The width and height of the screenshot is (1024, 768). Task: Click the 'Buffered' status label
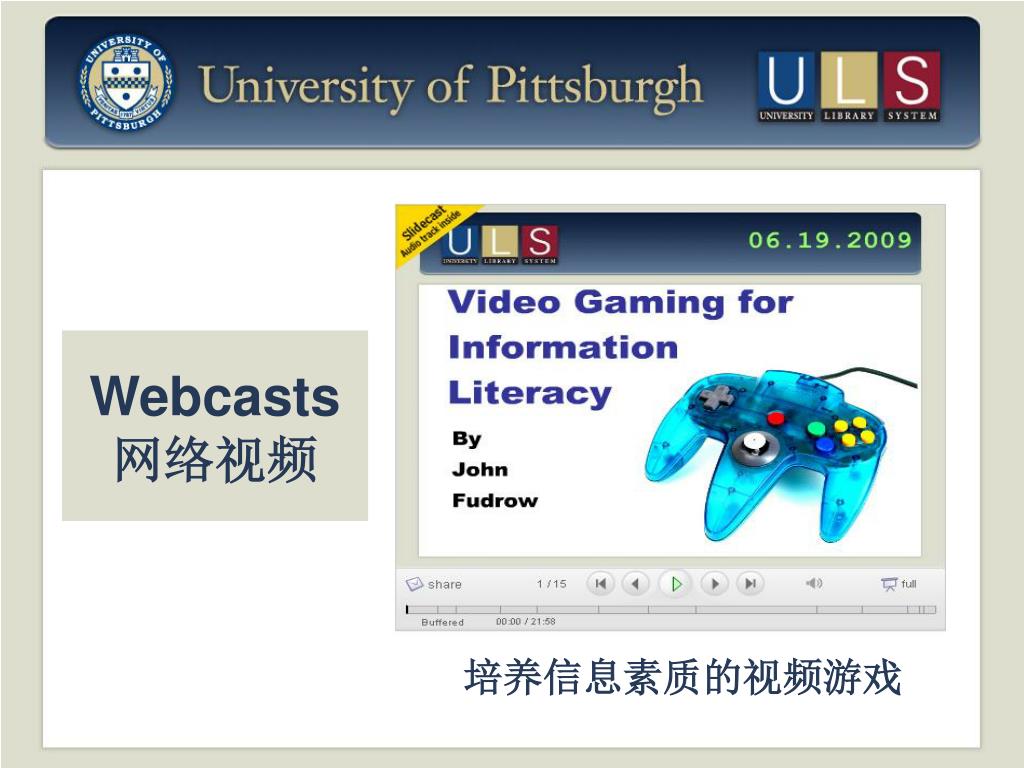point(443,622)
